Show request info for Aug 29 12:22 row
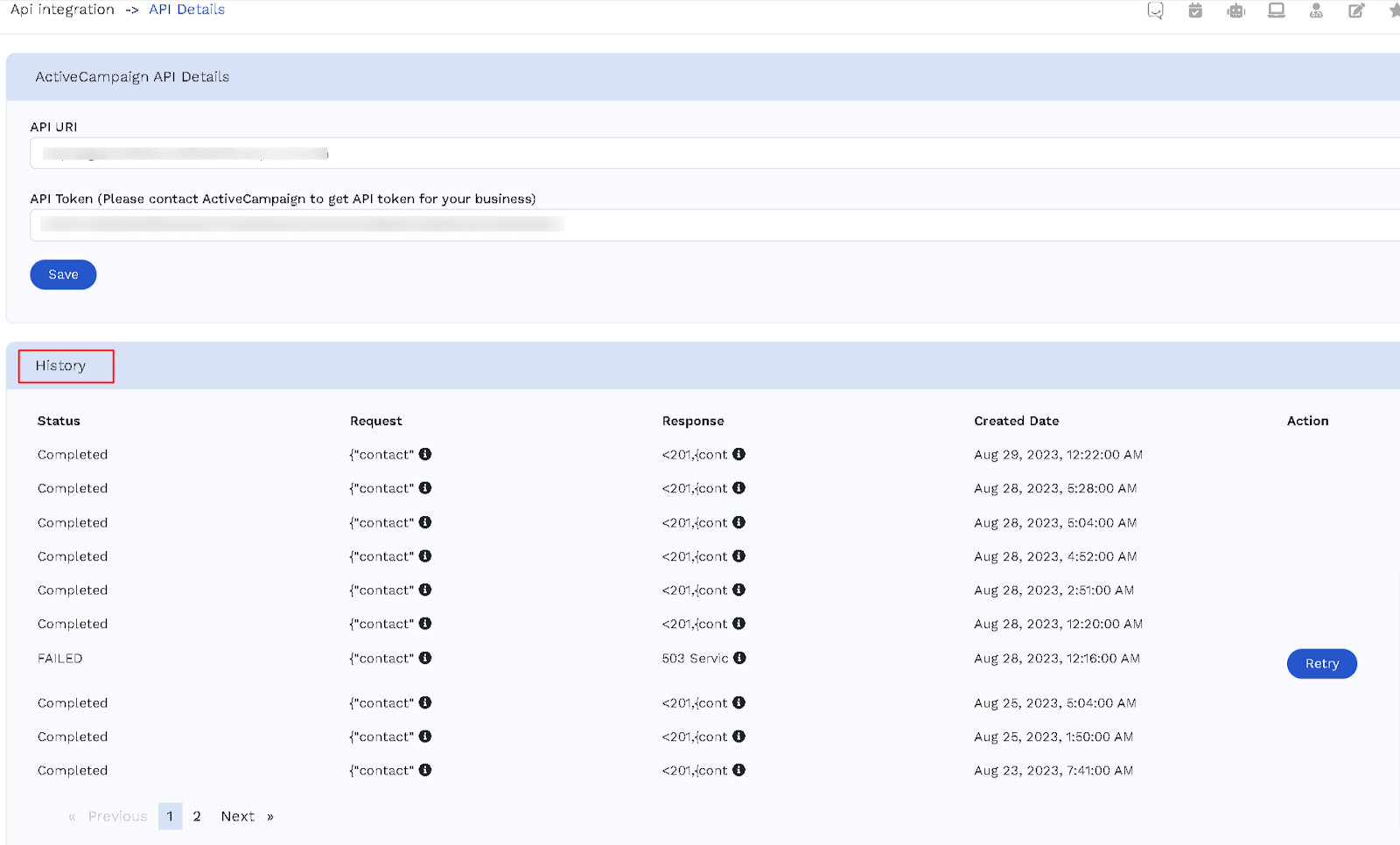 coord(425,454)
